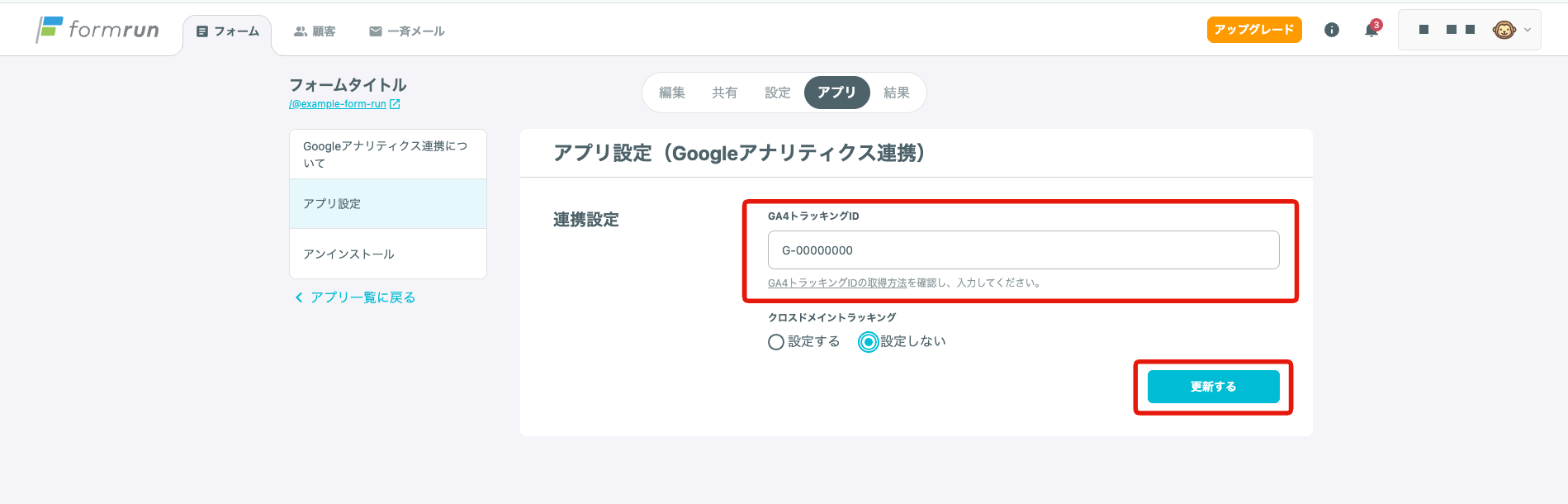Select the 設定する radio button
Viewport: 1568px width, 504px height.
pyautogui.click(x=776, y=342)
